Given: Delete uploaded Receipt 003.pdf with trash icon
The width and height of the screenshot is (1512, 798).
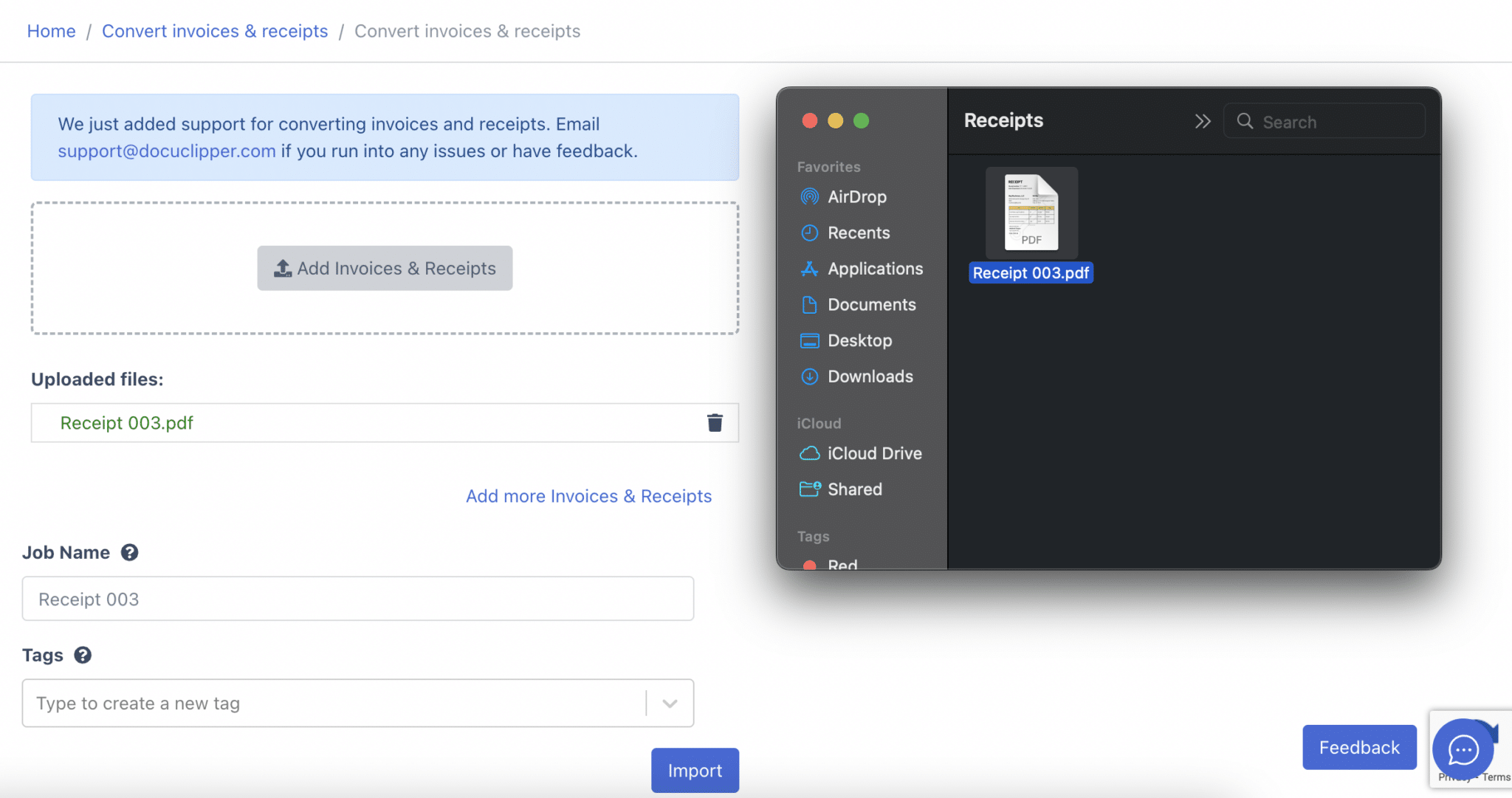Looking at the screenshot, I should point(715,422).
